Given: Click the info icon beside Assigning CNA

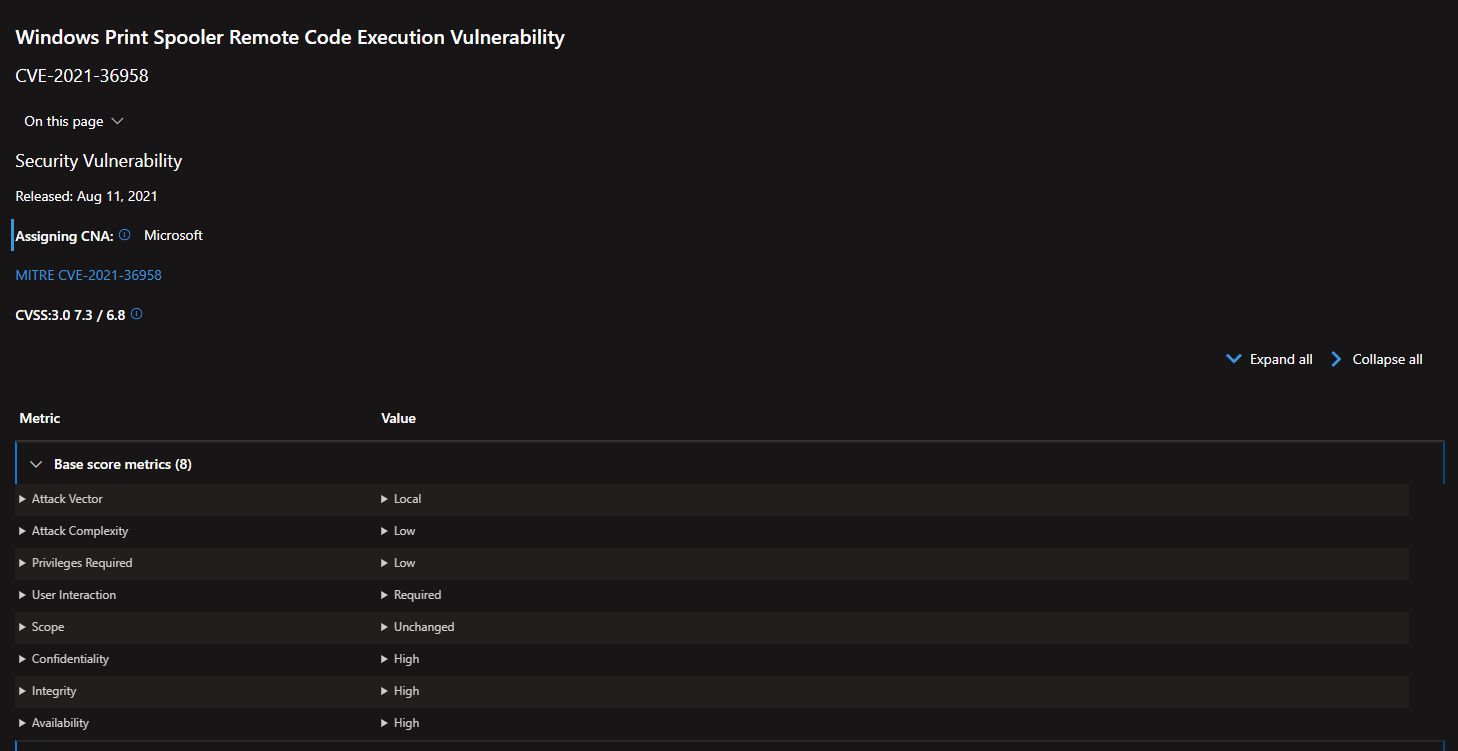Looking at the screenshot, I should click(125, 235).
